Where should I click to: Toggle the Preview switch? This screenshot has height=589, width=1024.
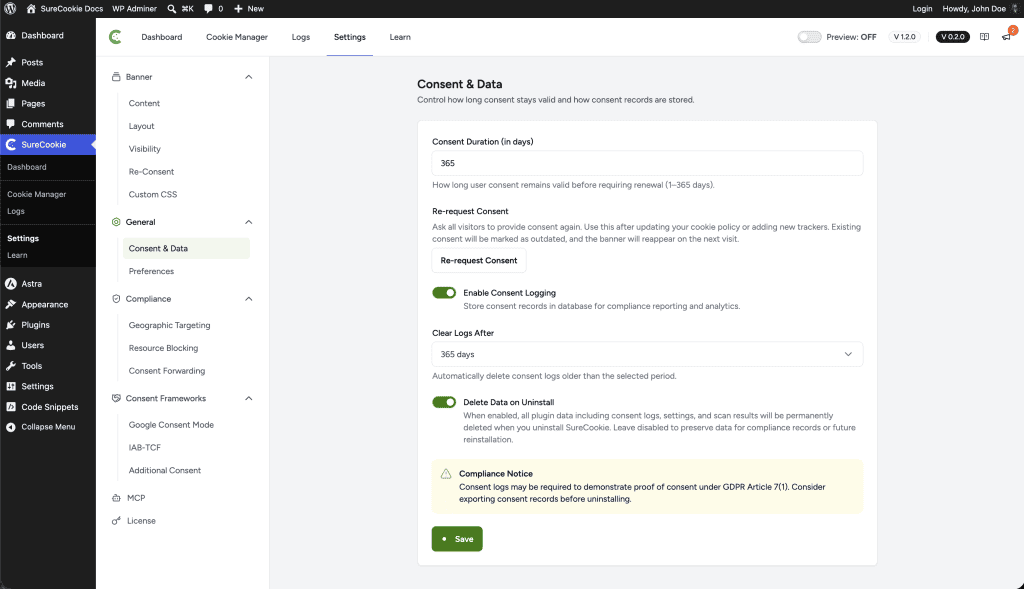pos(809,37)
